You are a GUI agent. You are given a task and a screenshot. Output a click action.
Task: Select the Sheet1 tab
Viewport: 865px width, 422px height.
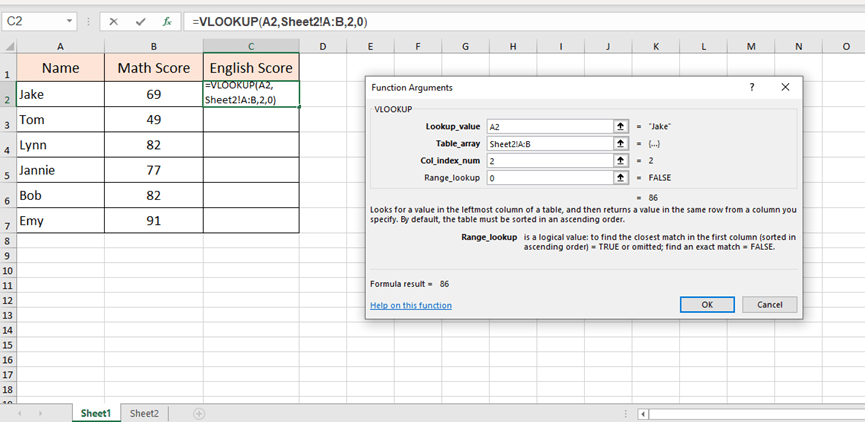coord(96,413)
